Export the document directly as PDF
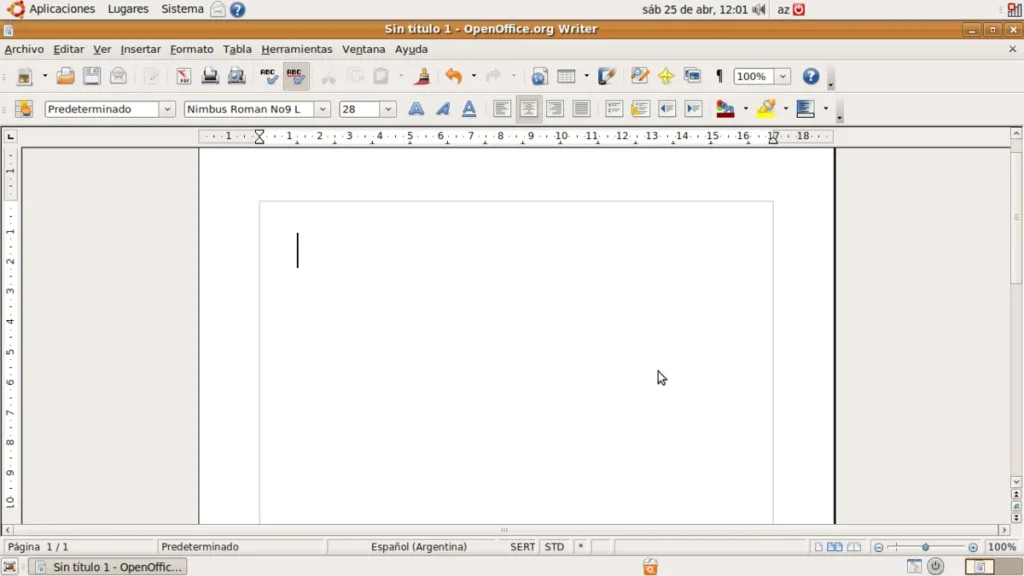 coord(182,76)
